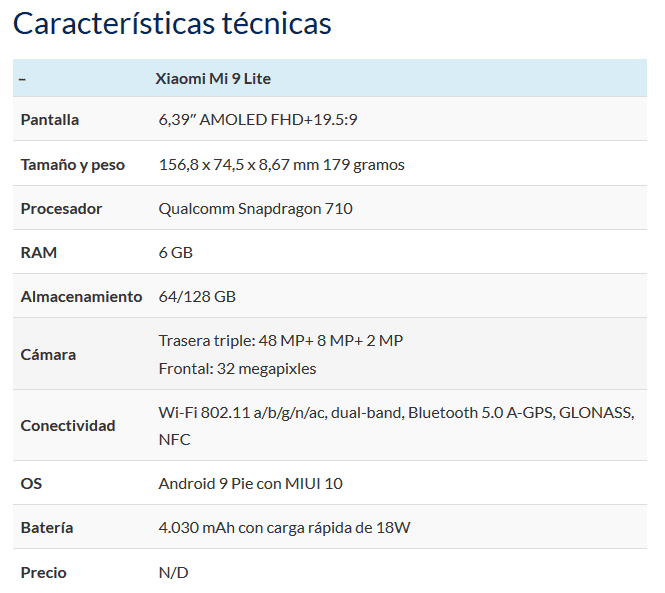The width and height of the screenshot is (665, 593).
Task: Click the 64/128 GB storage value
Action: click(197, 297)
